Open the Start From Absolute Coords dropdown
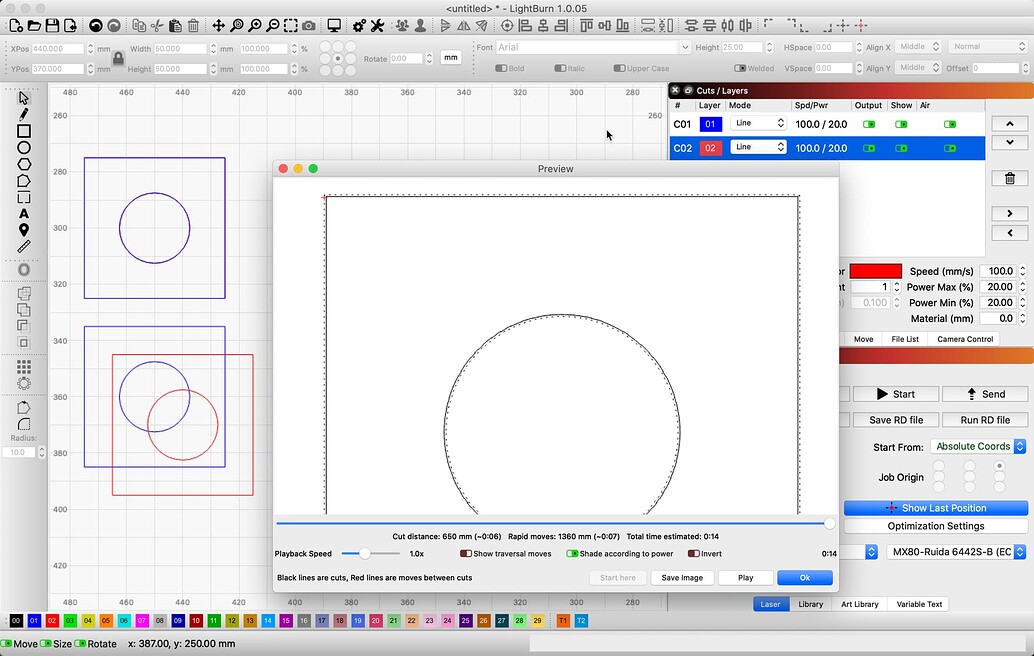Image resolution: width=1034 pixels, height=656 pixels. pyautogui.click(x=978, y=446)
